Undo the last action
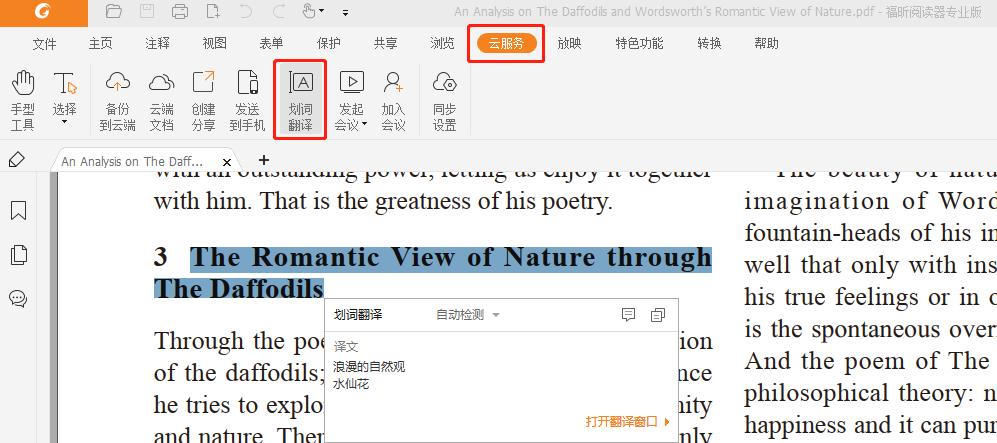The image size is (997, 443). pos(247,11)
